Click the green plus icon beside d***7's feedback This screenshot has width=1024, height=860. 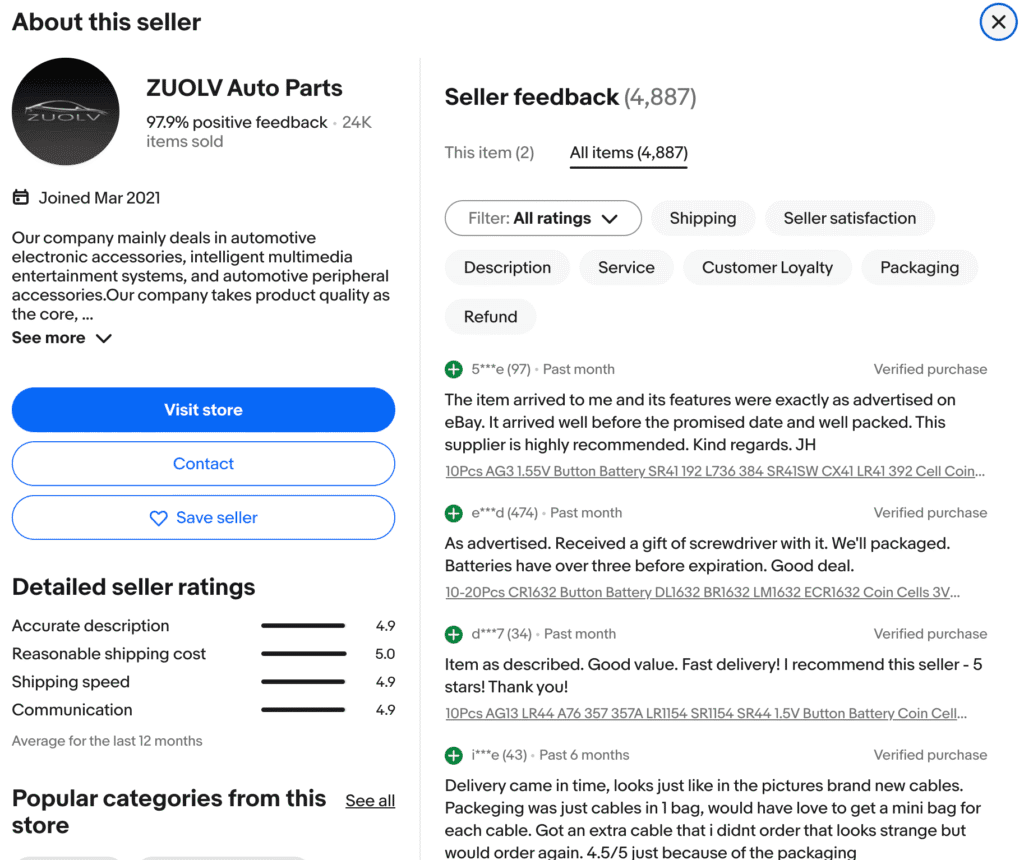click(453, 634)
